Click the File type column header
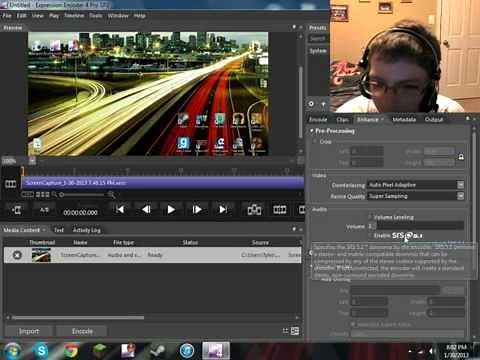The width and height of the screenshot is (480, 360). (123, 242)
